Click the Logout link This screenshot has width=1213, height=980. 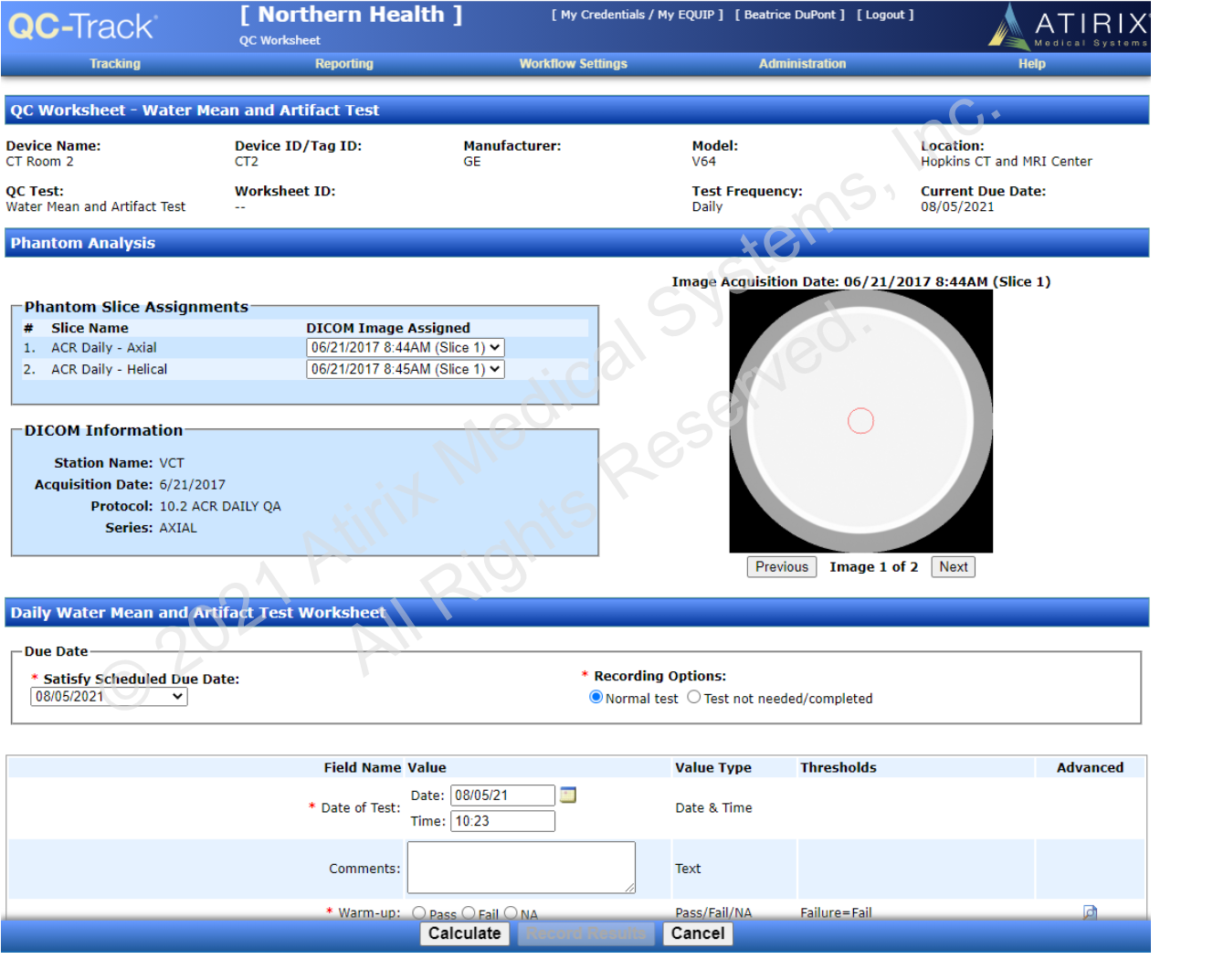[884, 15]
